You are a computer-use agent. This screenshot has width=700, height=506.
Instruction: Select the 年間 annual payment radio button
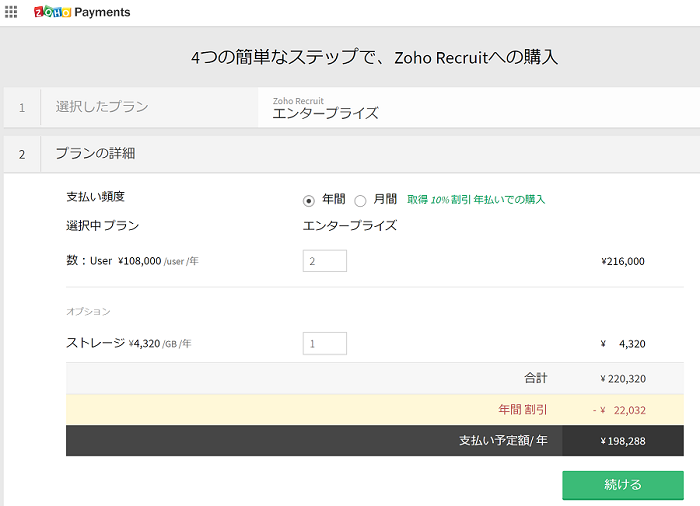pos(308,201)
